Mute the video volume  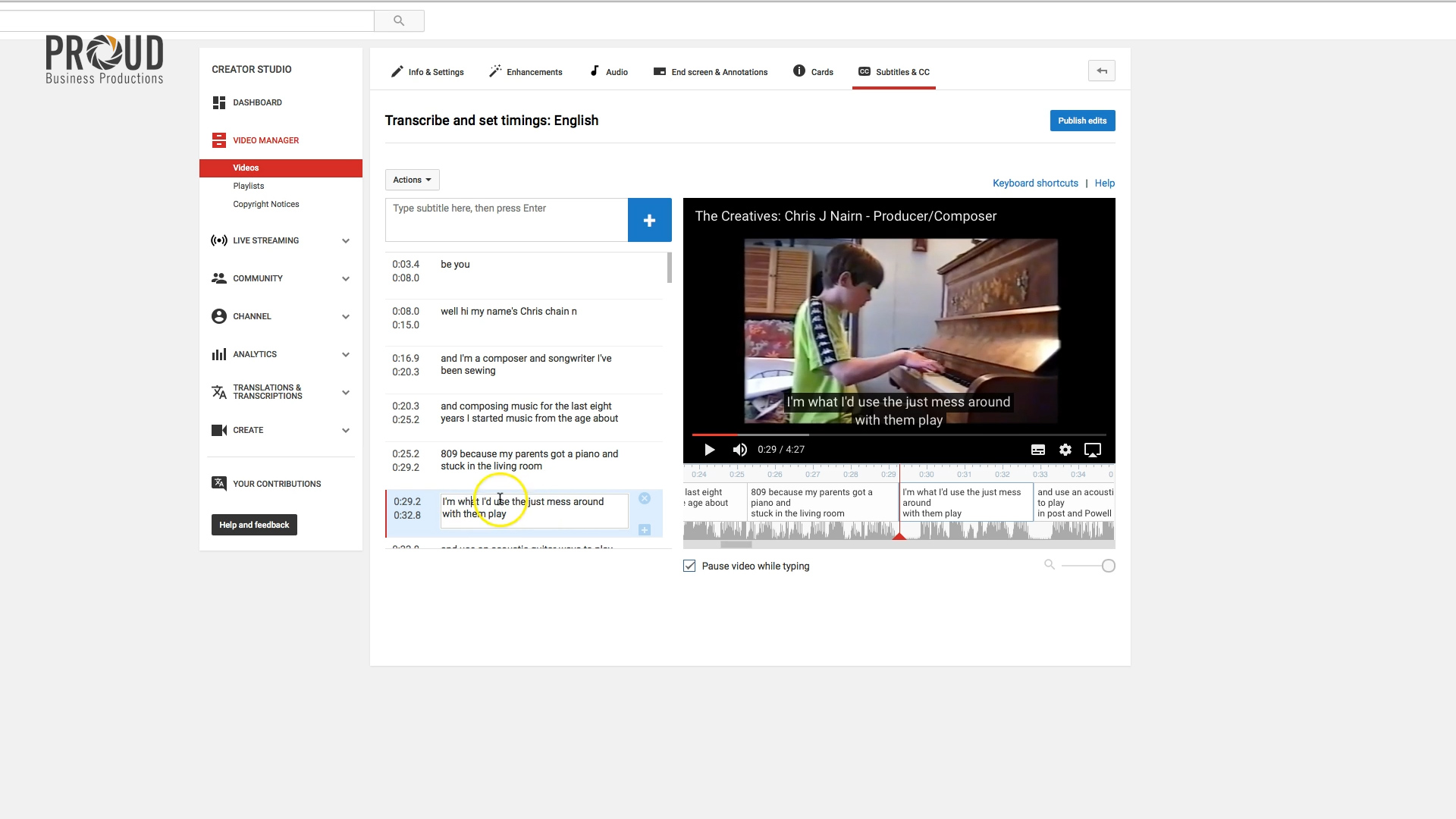pos(740,450)
